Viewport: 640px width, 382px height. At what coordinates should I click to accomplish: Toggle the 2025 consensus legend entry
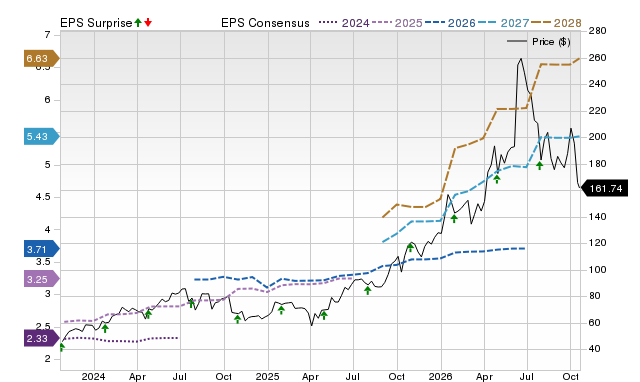[397, 23]
